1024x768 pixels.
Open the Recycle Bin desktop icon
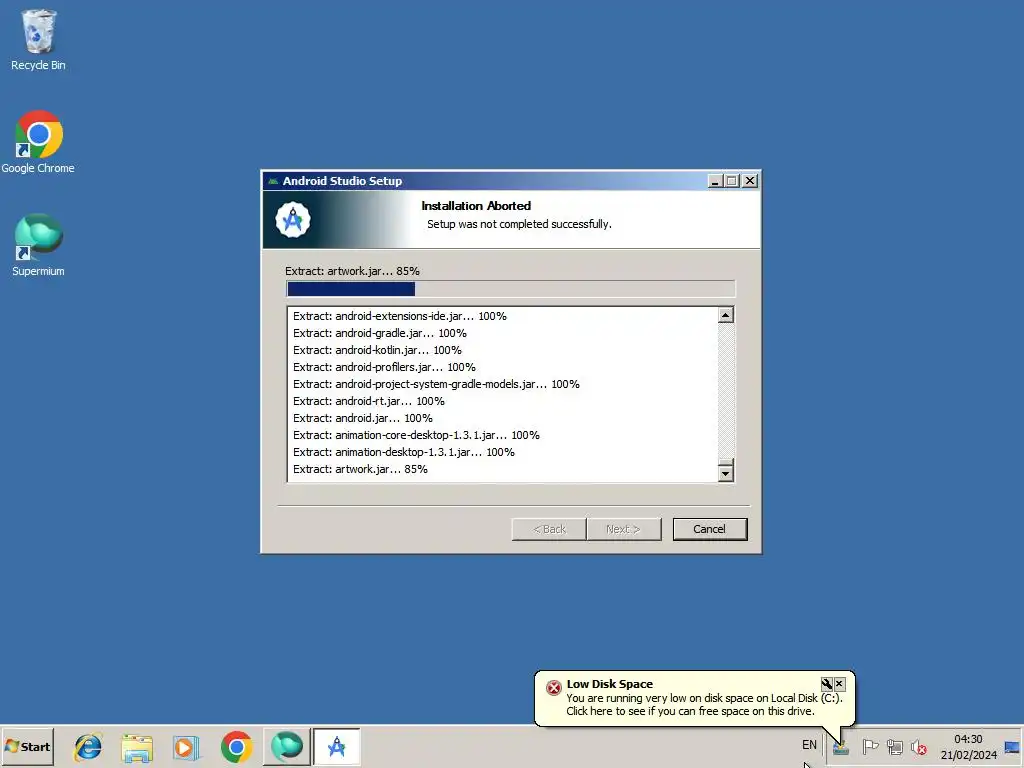pos(38,39)
